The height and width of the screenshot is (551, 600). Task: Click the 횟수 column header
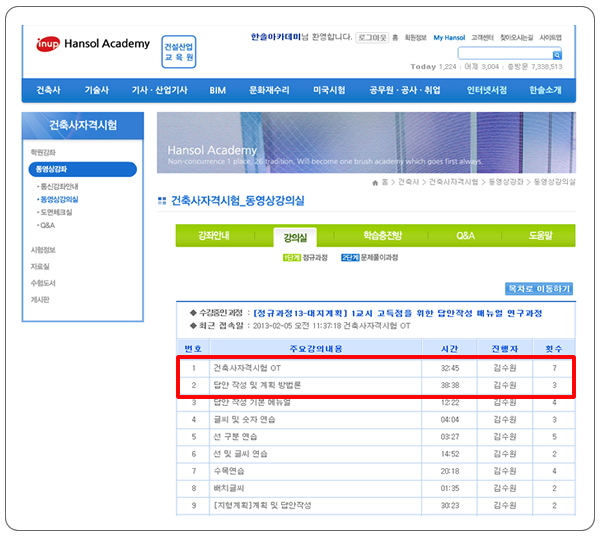point(554,349)
